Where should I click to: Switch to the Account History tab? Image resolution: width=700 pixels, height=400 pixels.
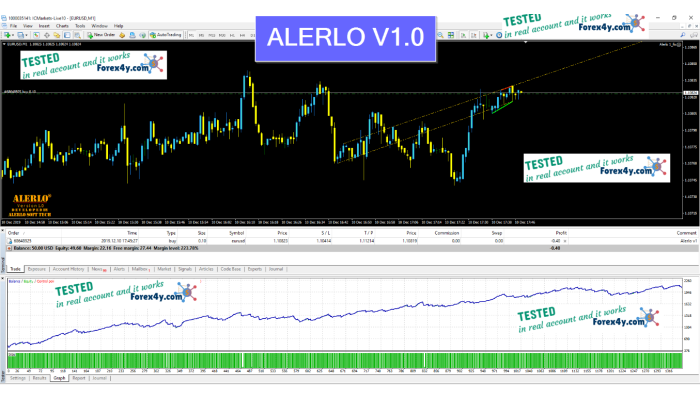pos(68,269)
